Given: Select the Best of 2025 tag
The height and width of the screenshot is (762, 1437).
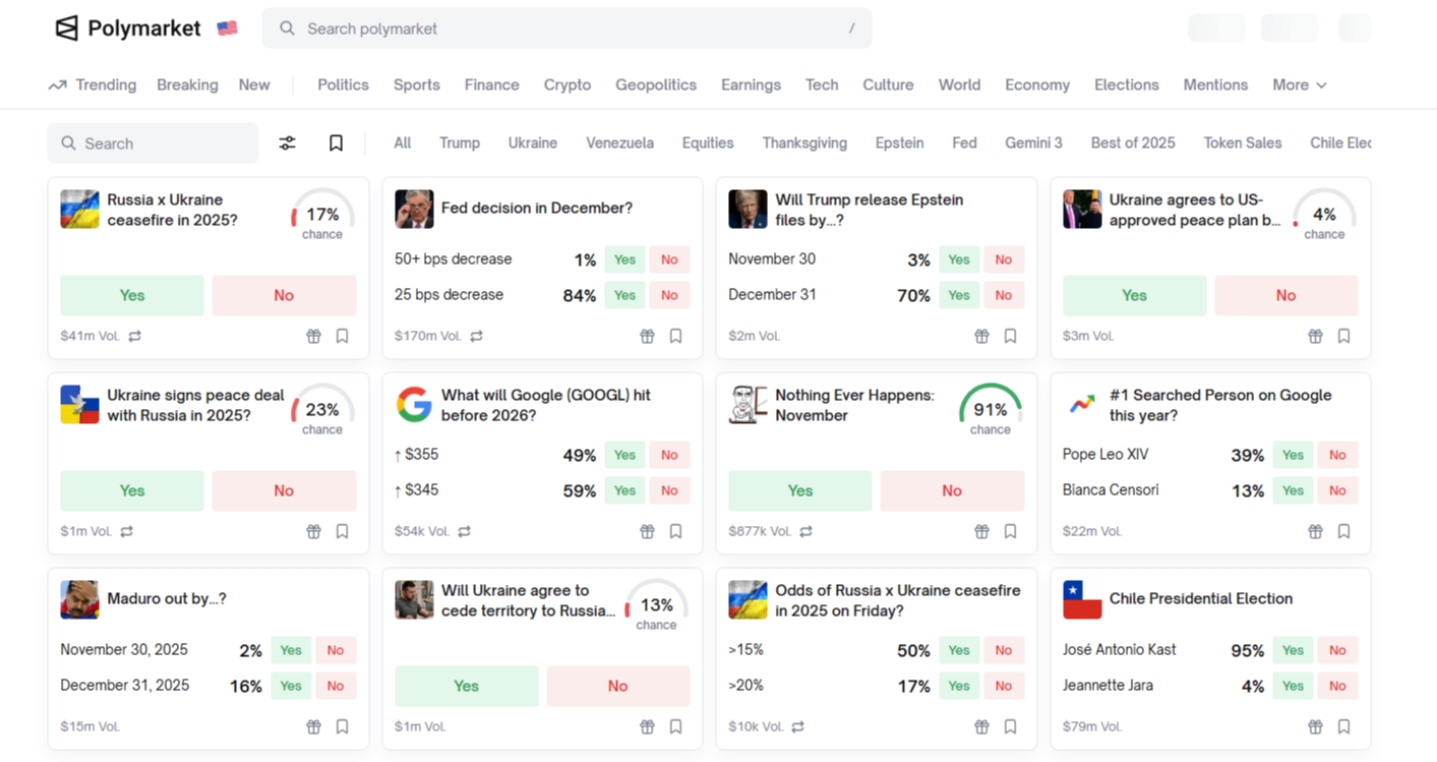Looking at the screenshot, I should click(1133, 143).
